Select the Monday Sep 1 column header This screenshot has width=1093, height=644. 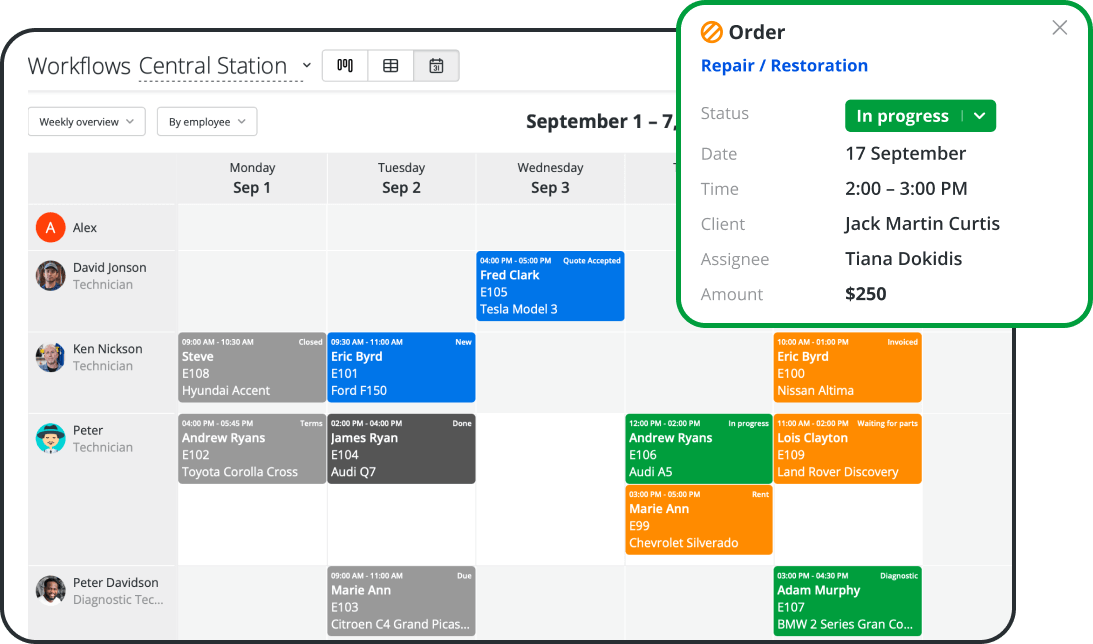click(251, 178)
